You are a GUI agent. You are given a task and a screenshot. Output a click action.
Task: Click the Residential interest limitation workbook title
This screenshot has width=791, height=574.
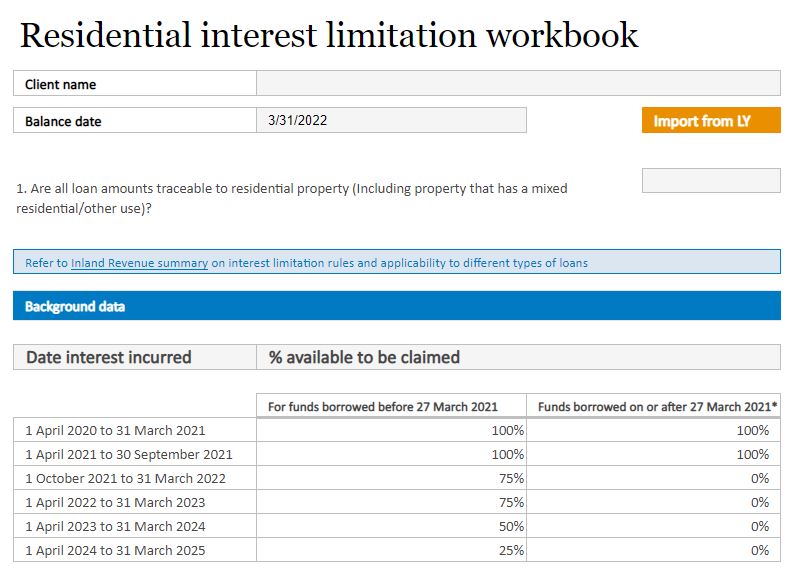tap(328, 35)
